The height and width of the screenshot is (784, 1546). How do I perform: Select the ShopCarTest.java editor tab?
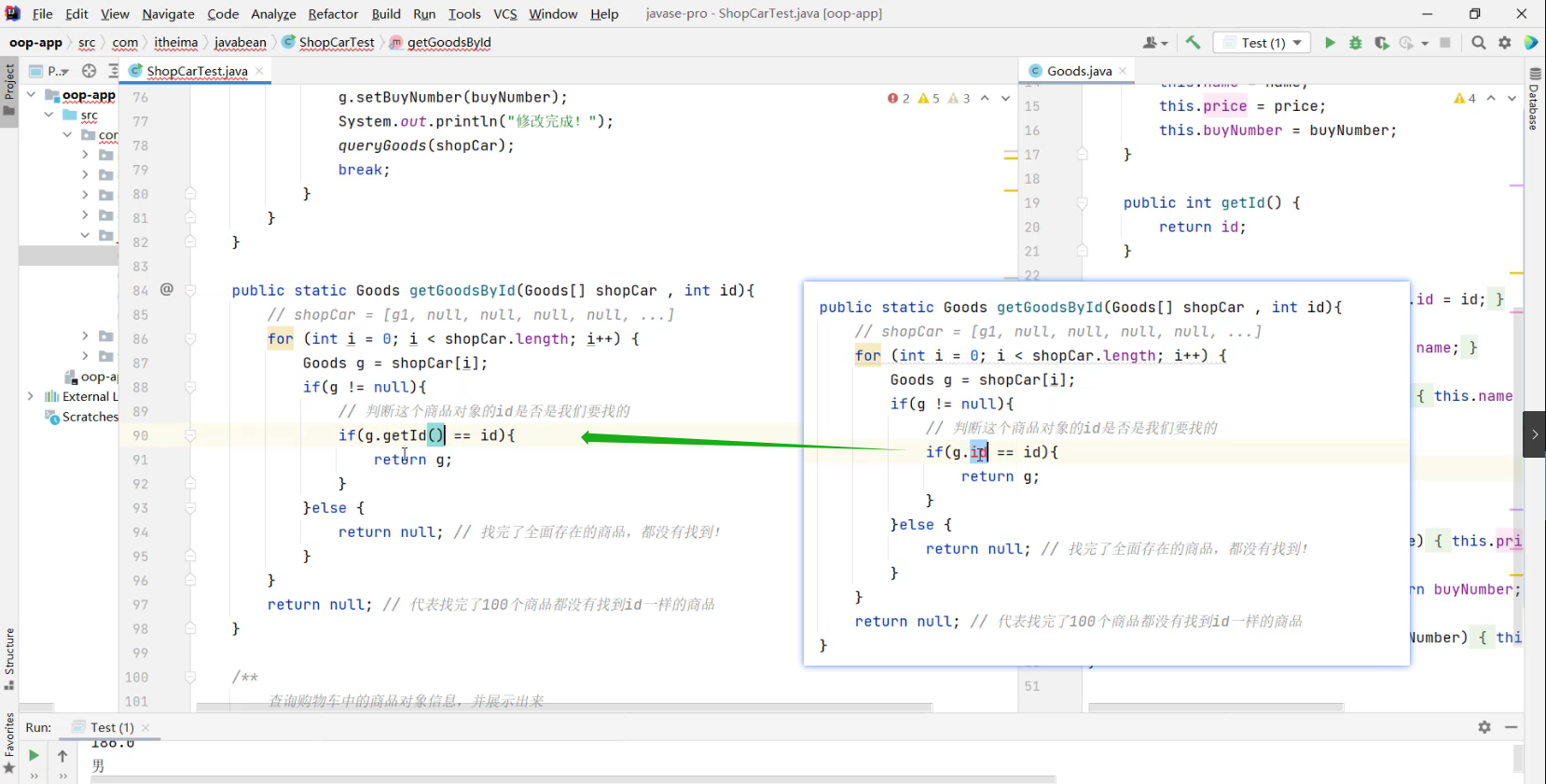pyautogui.click(x=197, y=71)
